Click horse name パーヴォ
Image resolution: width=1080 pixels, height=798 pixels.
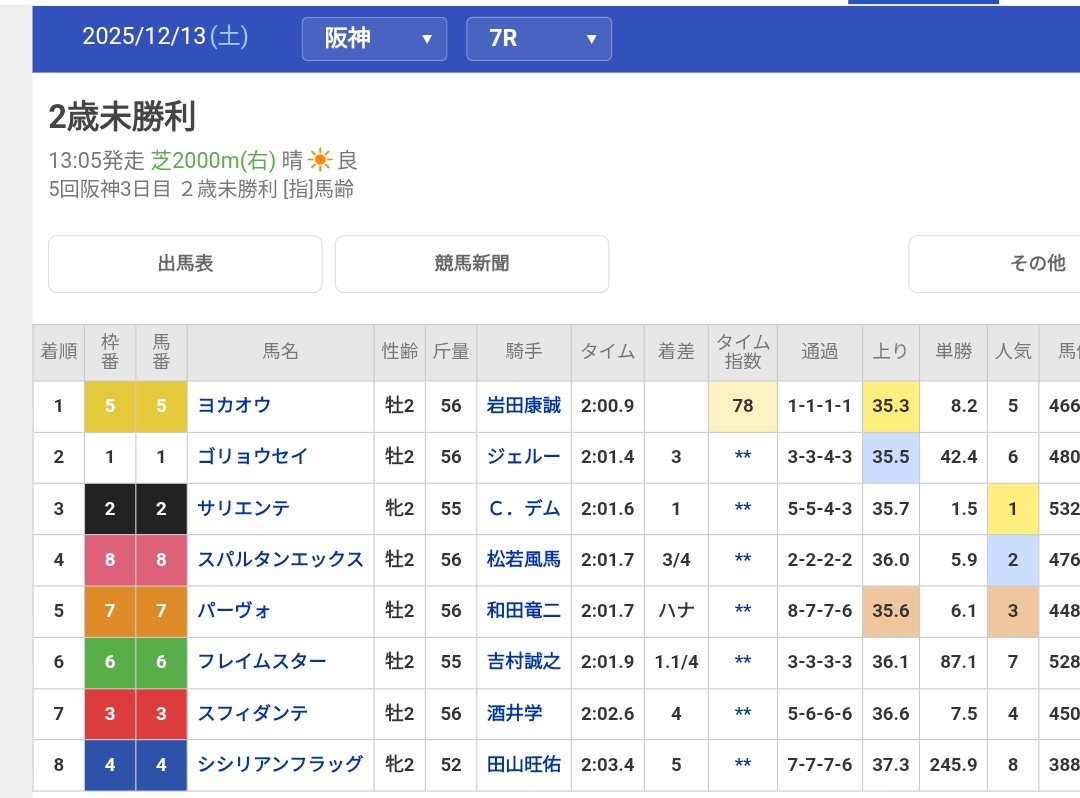pos(235,610)
